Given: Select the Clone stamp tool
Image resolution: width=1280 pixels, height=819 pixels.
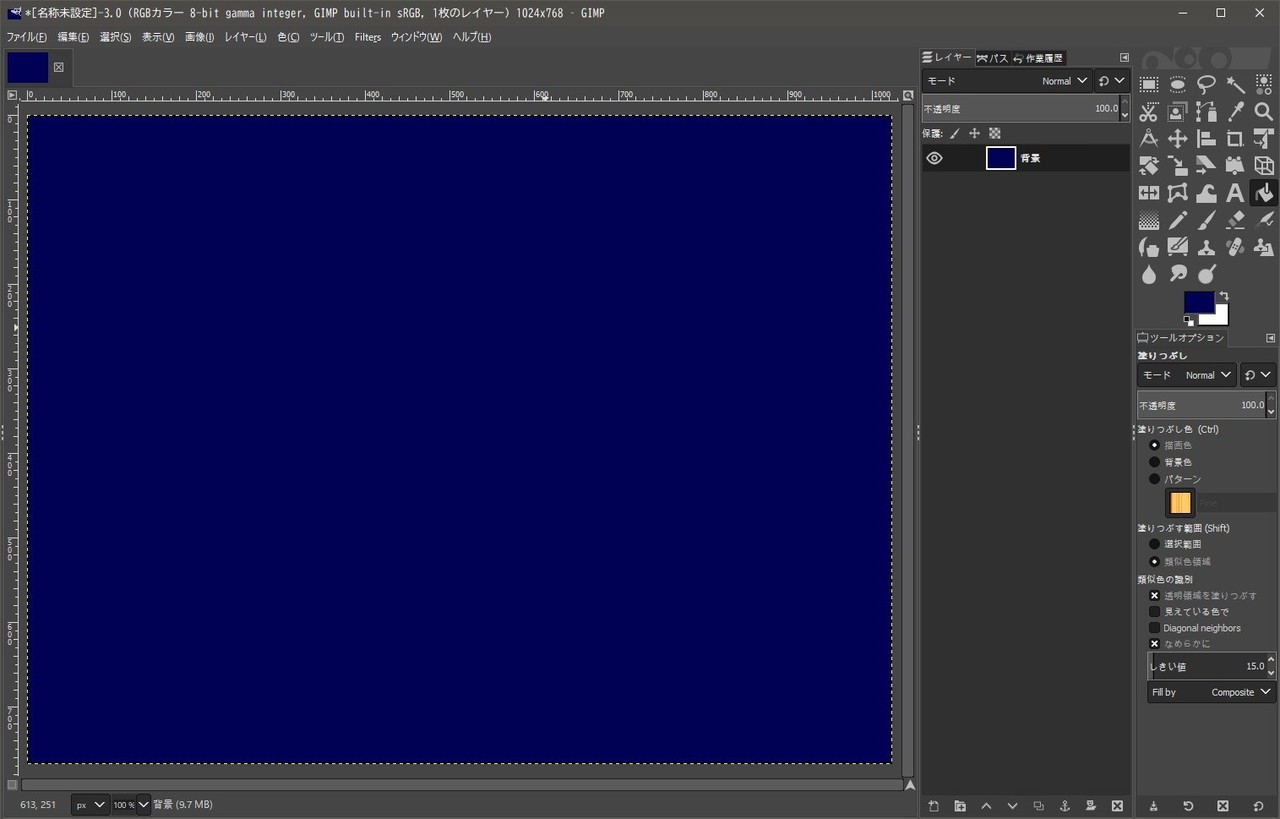Looking at the screenshot, I should click(1207, 247).
